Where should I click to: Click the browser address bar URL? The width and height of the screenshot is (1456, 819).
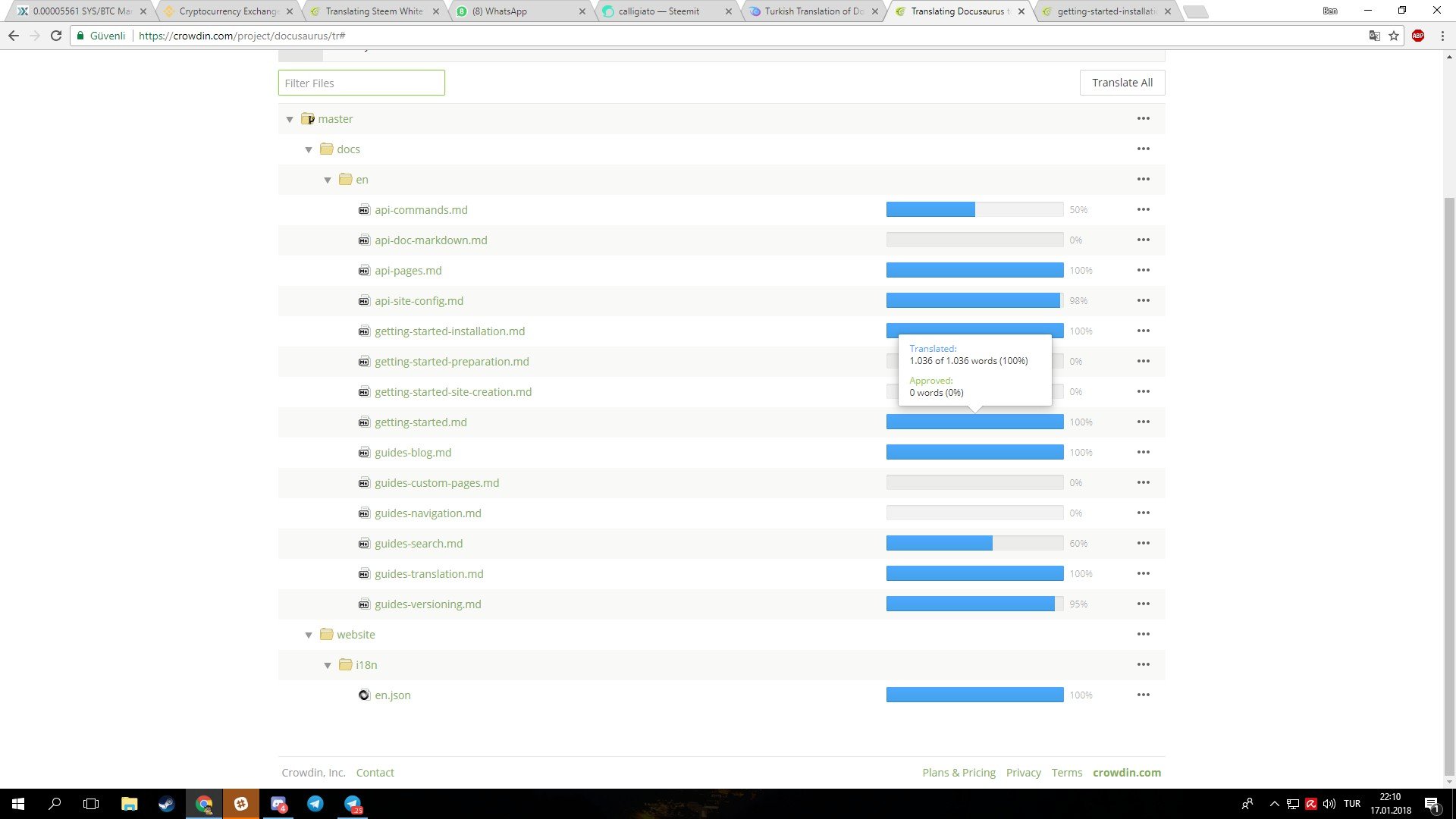[241, 36]
